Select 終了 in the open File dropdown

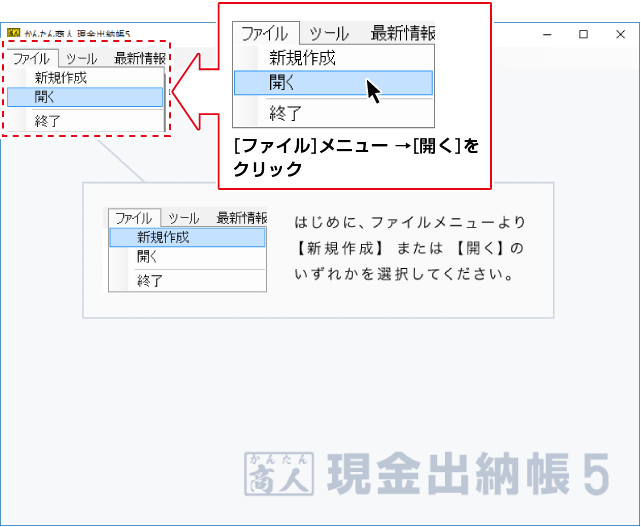[48, 120]
